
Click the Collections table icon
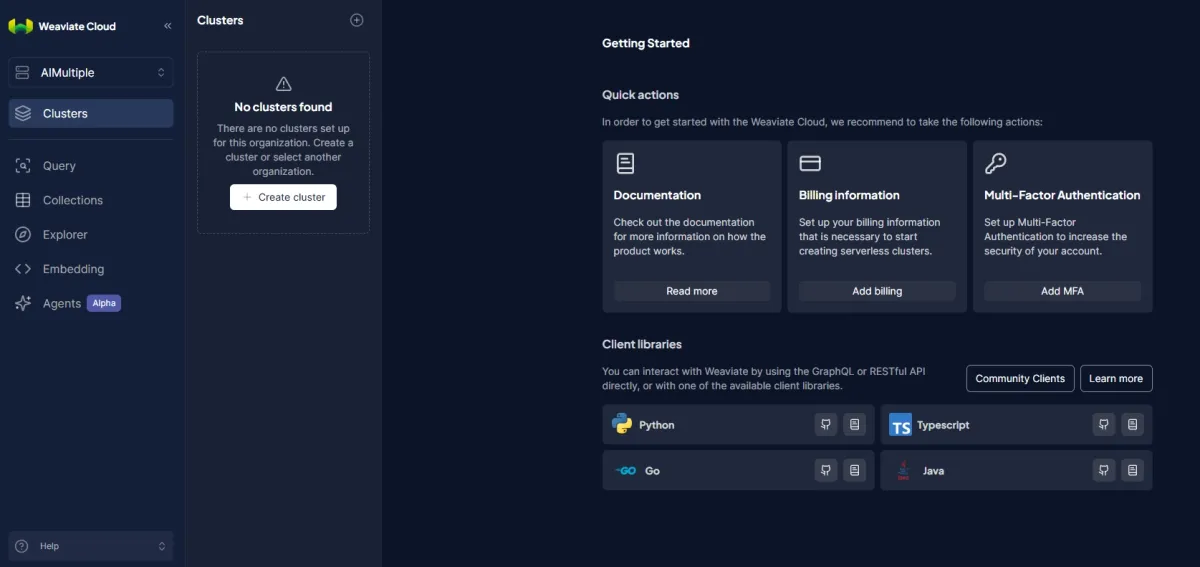pos(23,200)
